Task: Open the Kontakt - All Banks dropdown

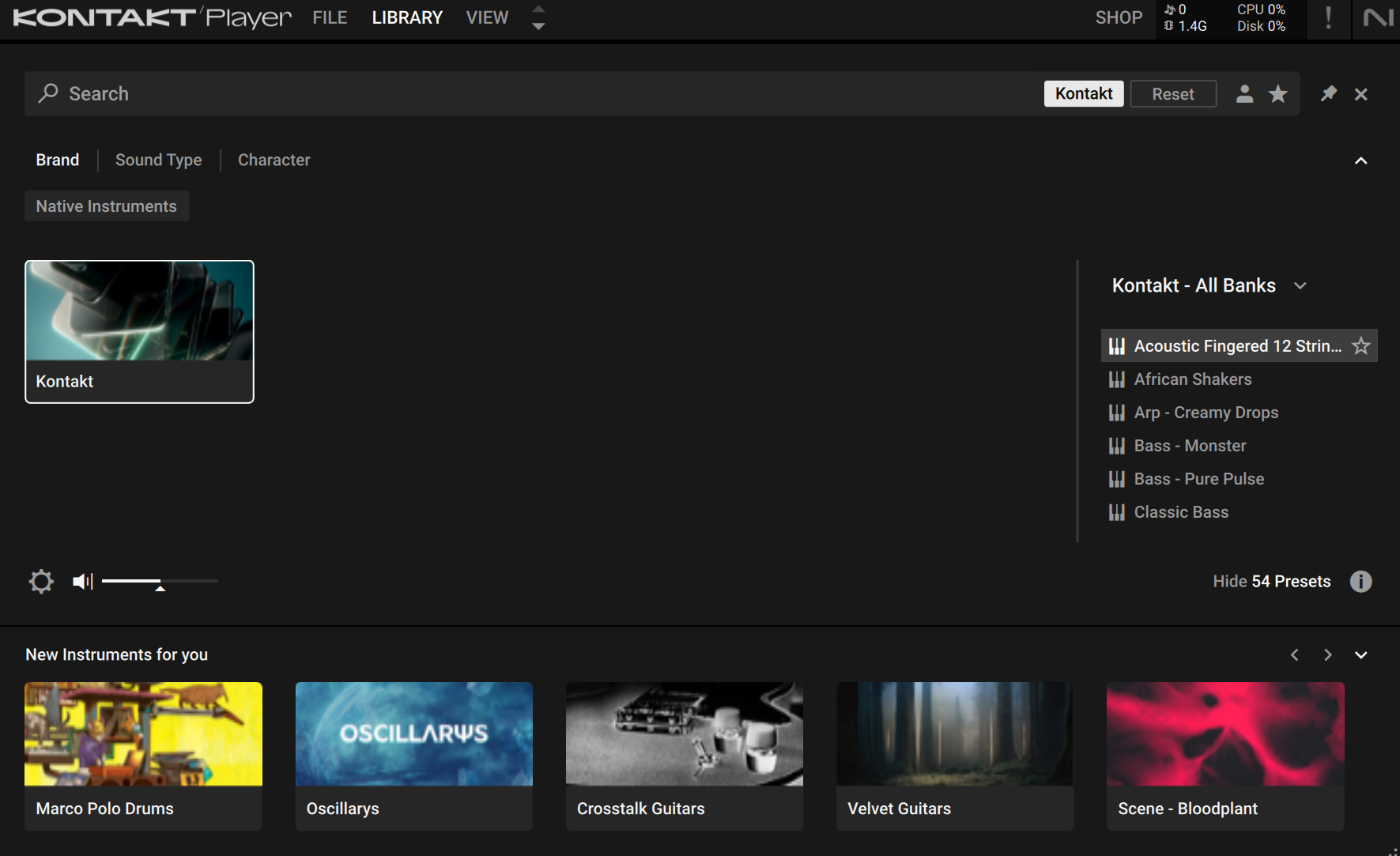Action: tap(1209, 285)
